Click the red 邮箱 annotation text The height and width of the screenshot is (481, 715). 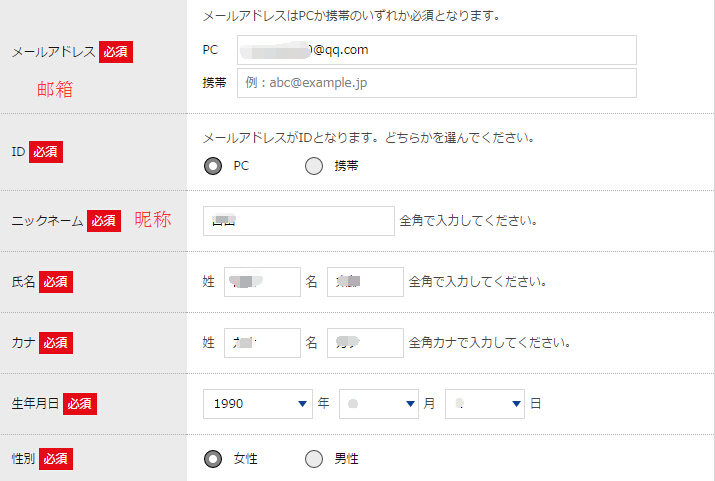tap(55, 89)
